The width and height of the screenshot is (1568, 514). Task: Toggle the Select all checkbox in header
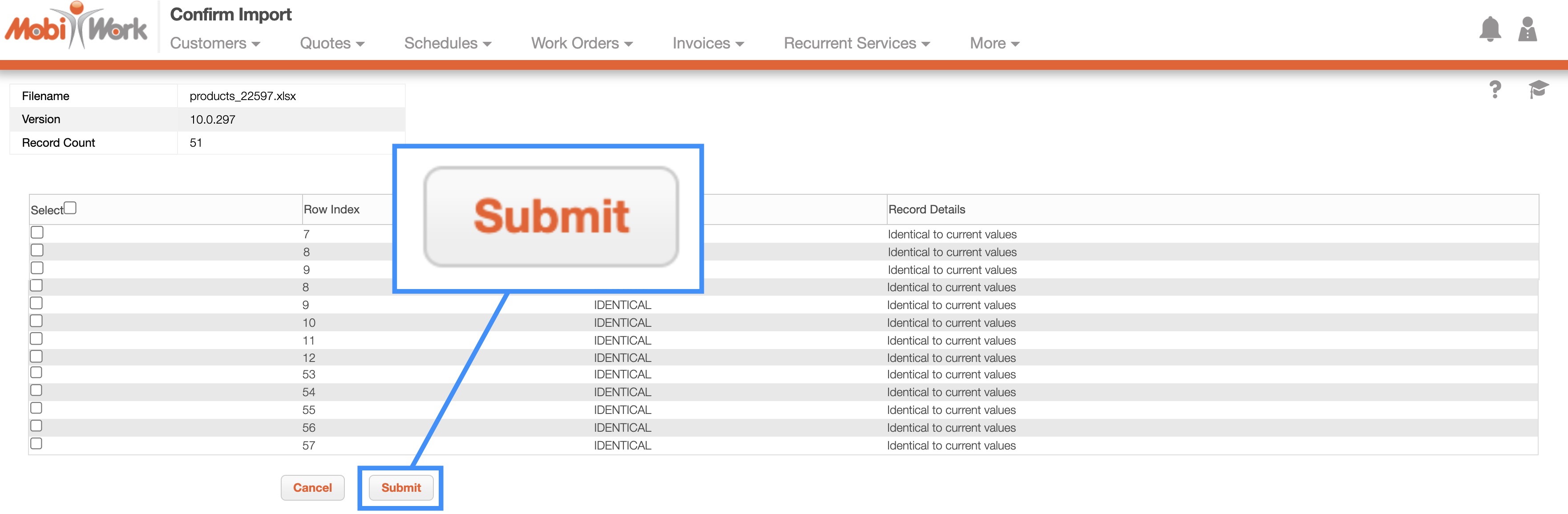(71, 208)
